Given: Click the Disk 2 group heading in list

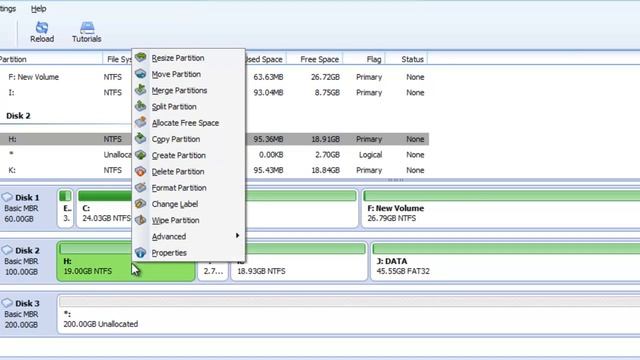Looking at the screenshot, I should coord(18,116).
